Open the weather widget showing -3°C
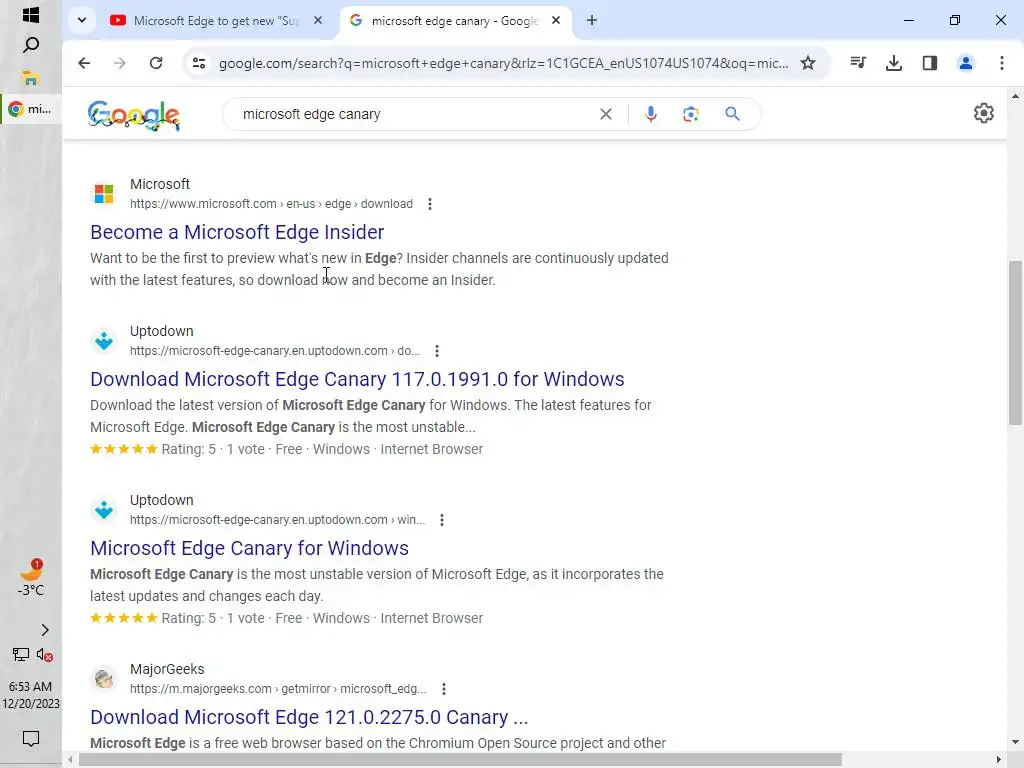This screenshot has height=768, width=1024. (x=31, y=578)
